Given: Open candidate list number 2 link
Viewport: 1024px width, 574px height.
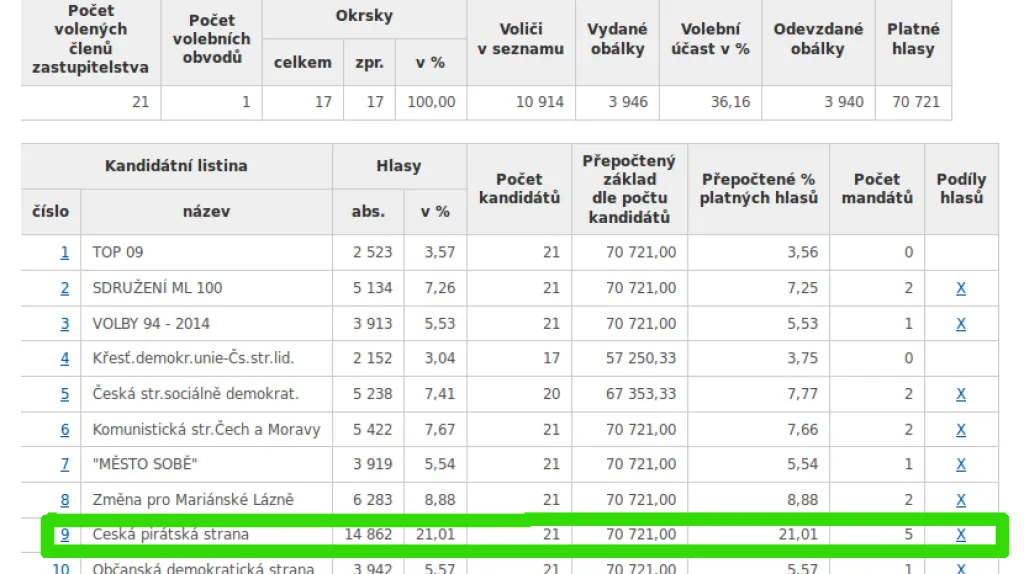Looking at the screenshot, I should tap(65, 288).
